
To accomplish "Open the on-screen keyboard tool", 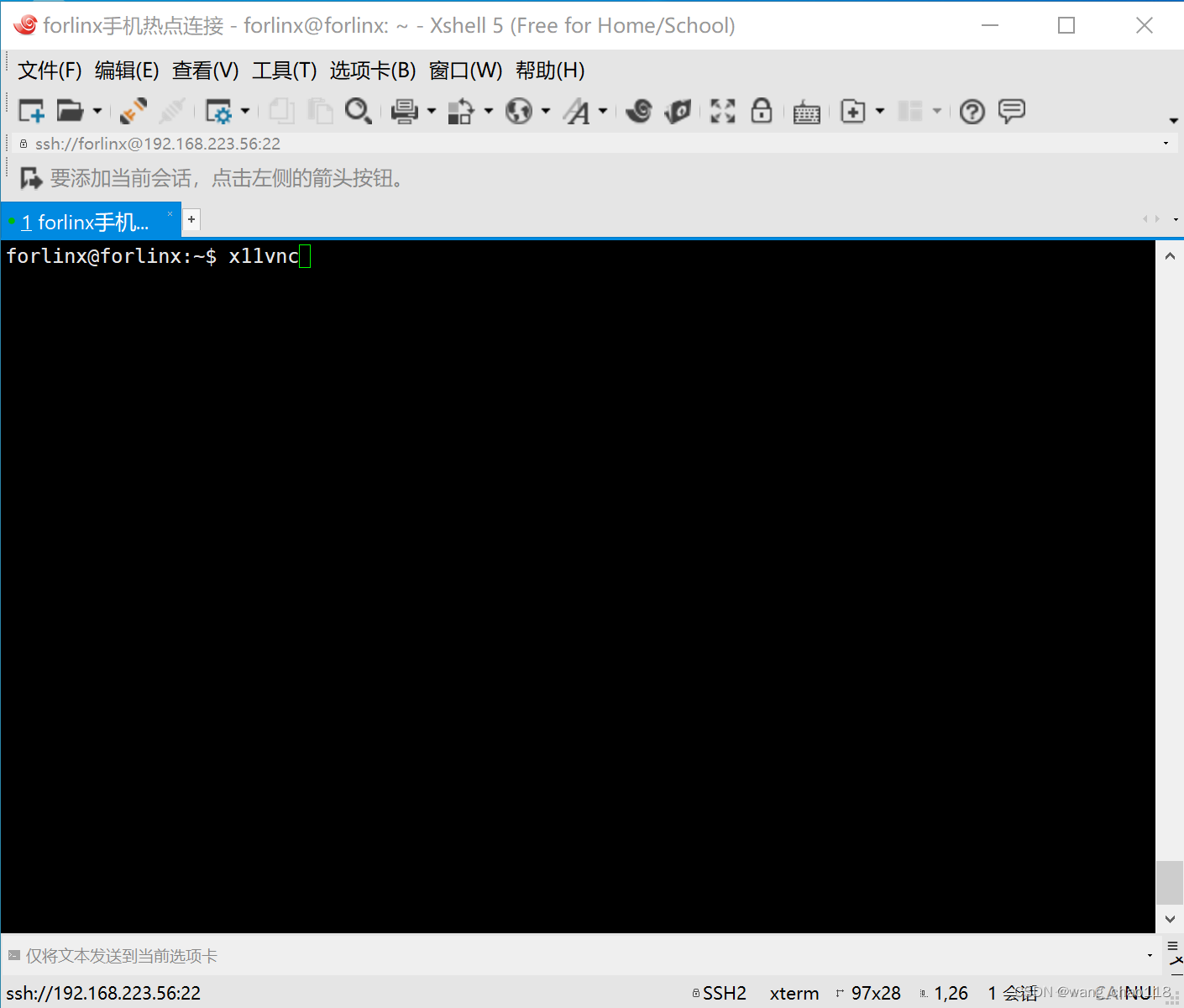I will point(806,110).
